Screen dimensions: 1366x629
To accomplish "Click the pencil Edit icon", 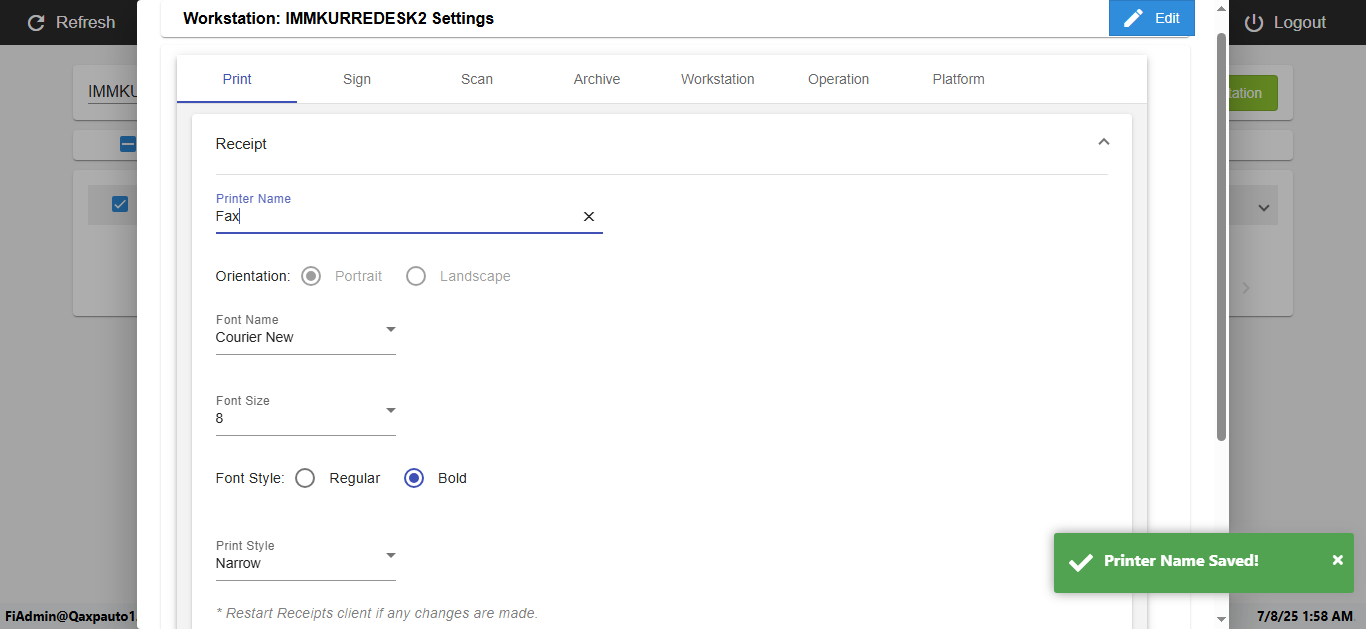I will (1134, 18).
